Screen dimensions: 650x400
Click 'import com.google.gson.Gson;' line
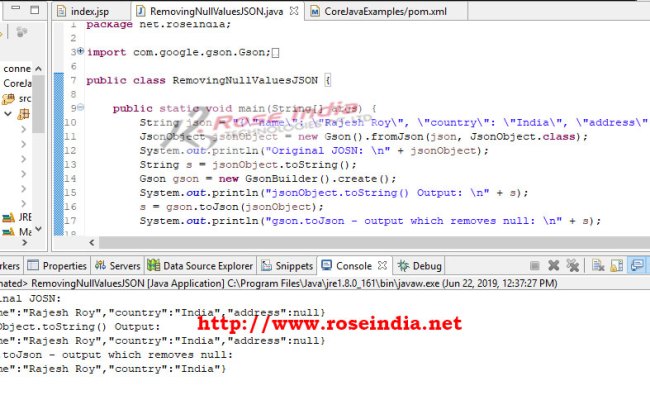click(179, 53)
